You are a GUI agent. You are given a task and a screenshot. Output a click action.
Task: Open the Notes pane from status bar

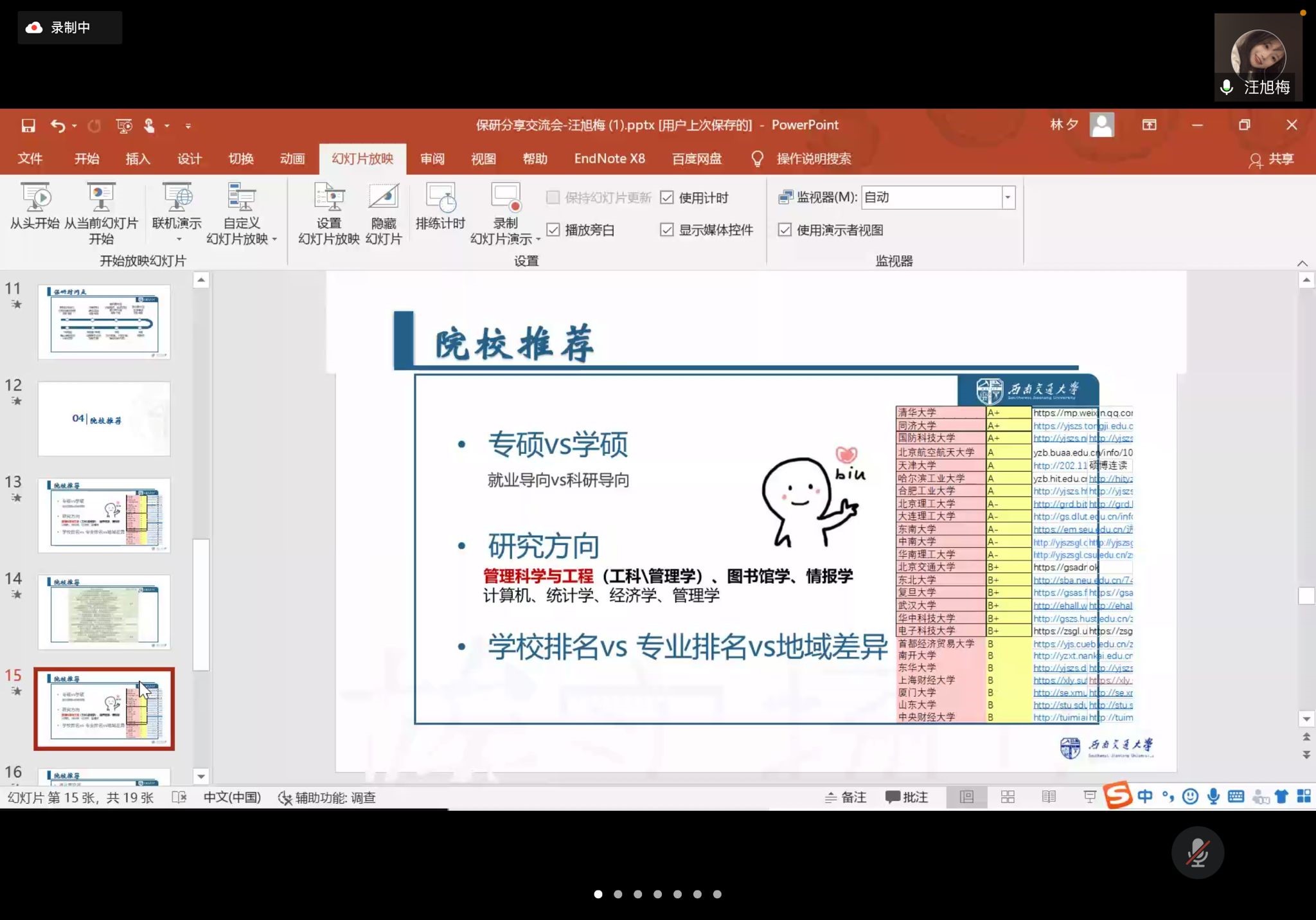846,797
